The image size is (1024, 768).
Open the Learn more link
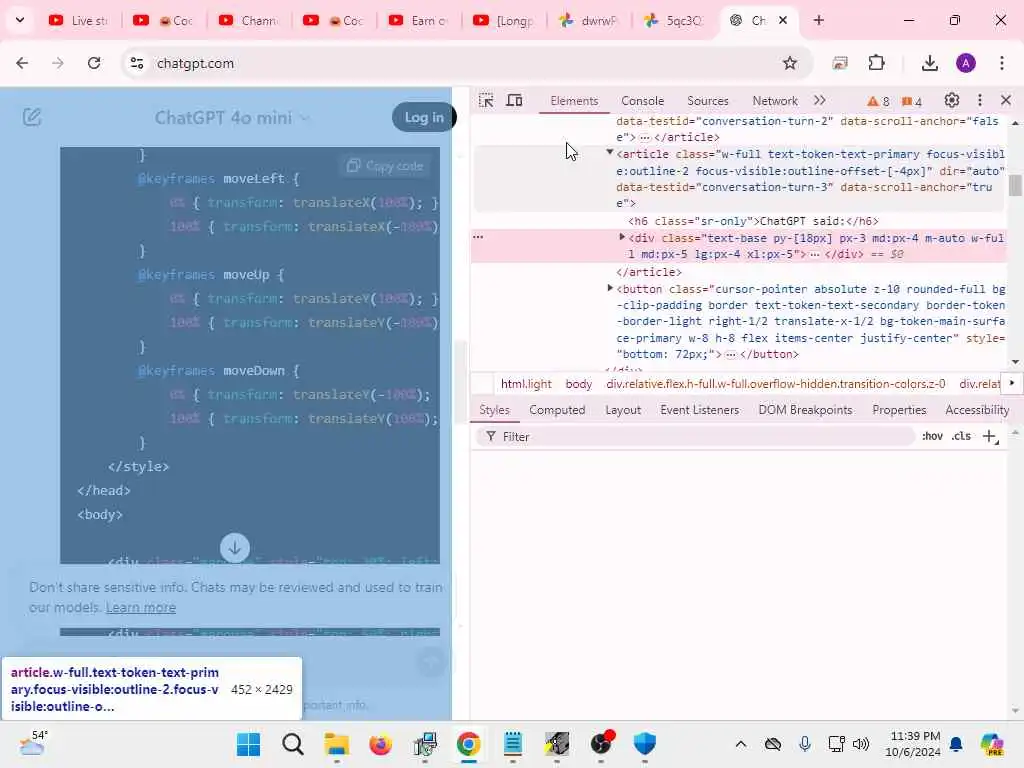pos(140,607)
